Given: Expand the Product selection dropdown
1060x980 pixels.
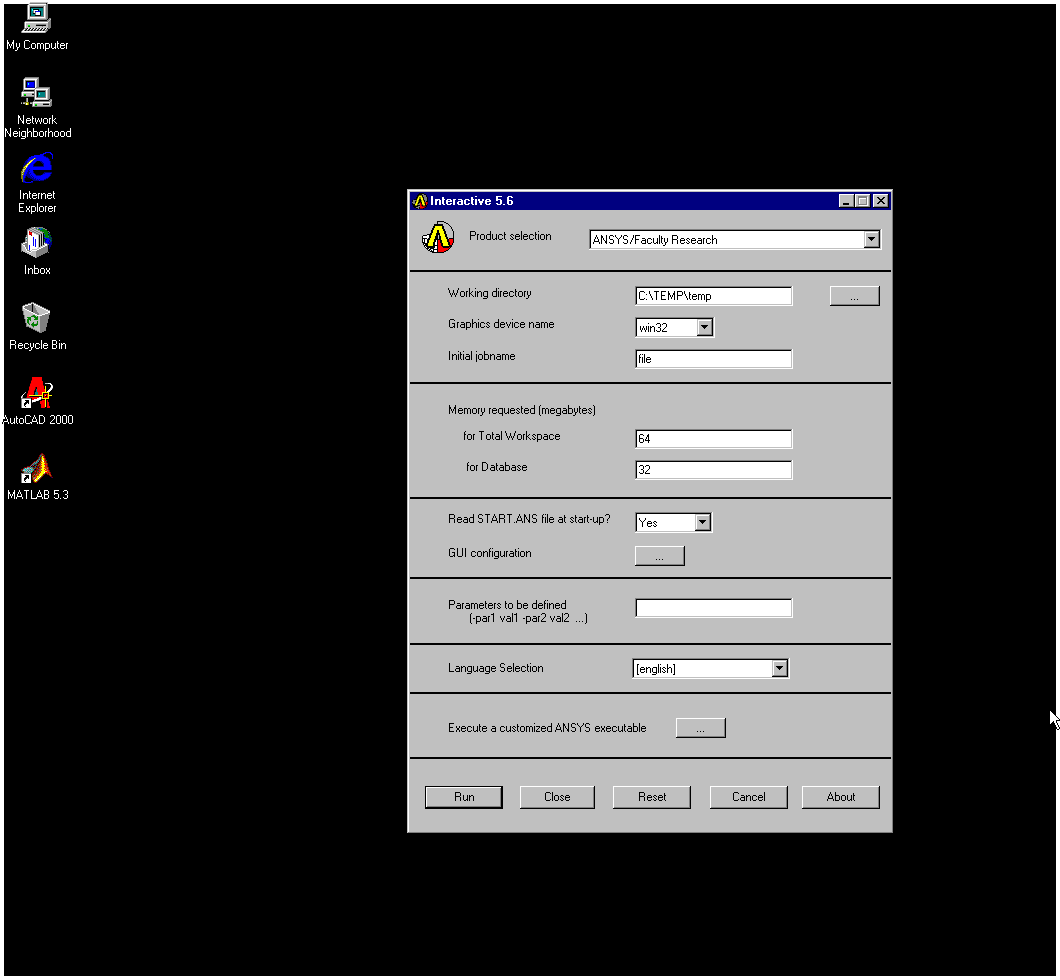Looking at the screenshot, I should pyautogui.click(x=871, y=239).
